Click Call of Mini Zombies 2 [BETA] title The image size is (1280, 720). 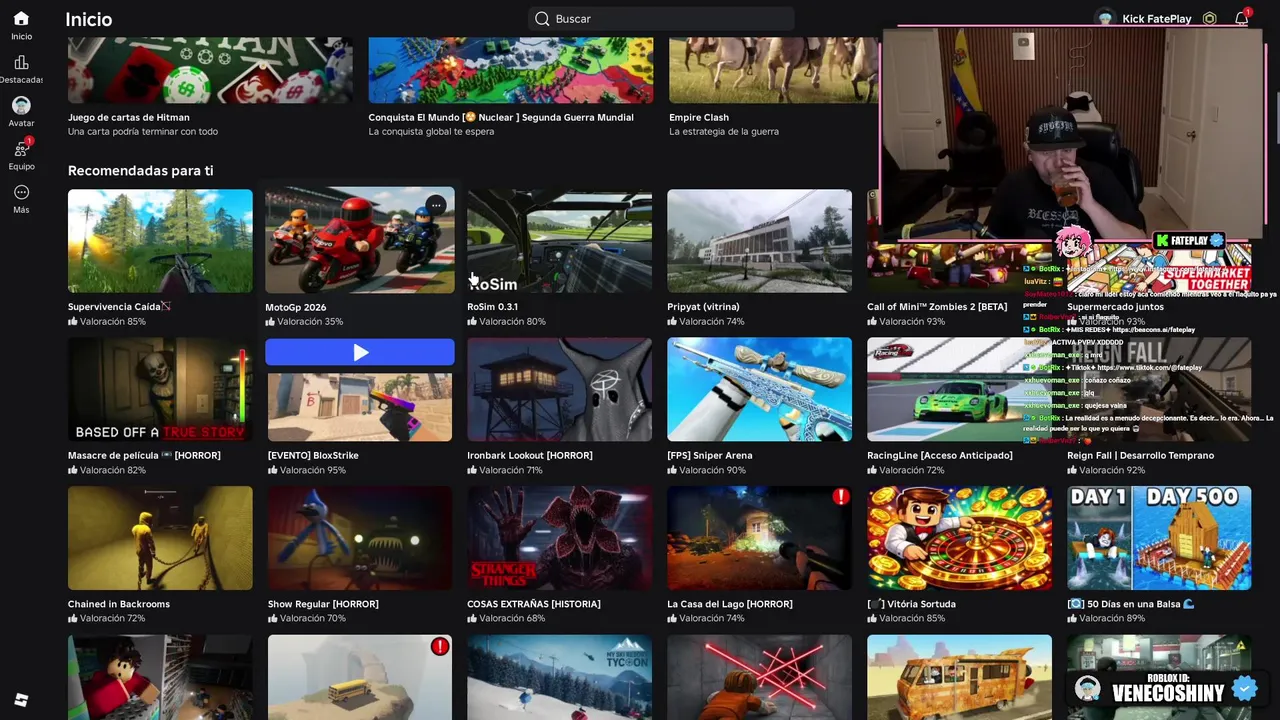(937, 307)
